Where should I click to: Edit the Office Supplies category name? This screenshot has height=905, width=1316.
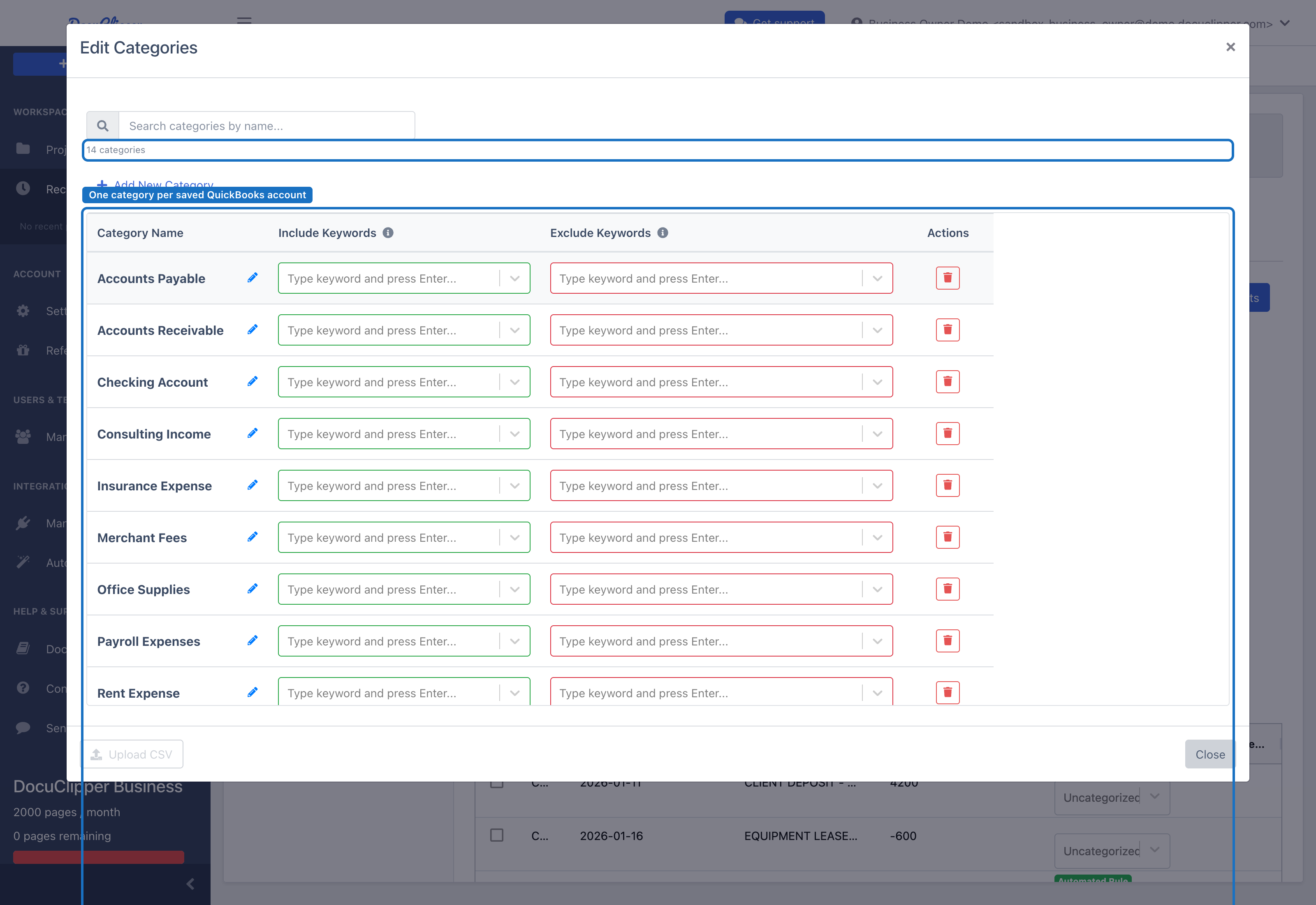point(252,589)
